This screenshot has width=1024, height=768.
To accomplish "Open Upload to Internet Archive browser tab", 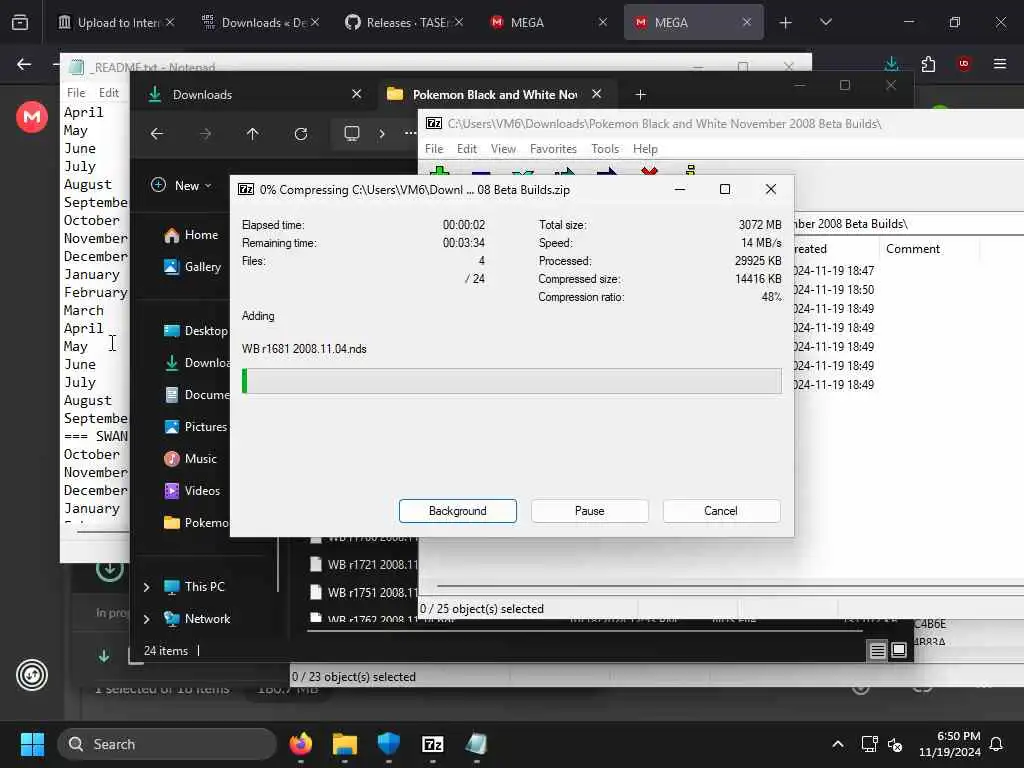I will [116, 22].
